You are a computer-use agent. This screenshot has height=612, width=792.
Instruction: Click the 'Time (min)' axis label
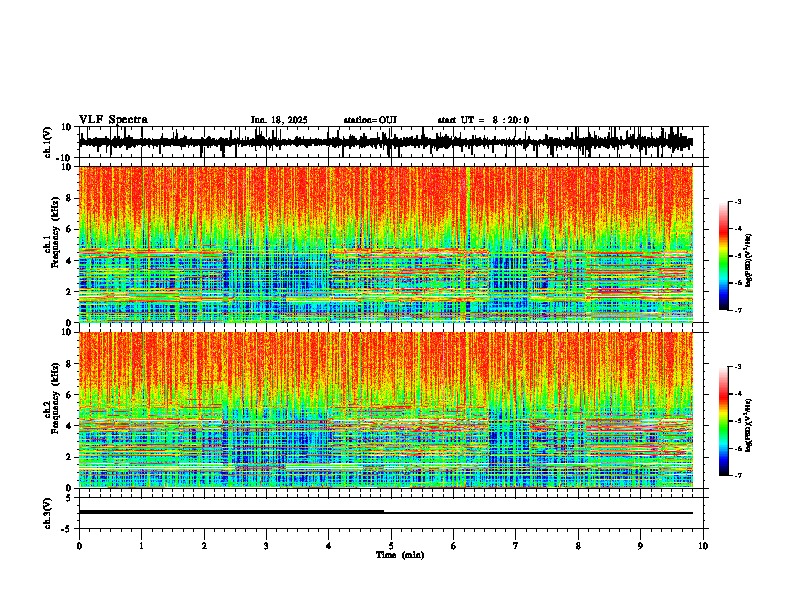(400, 555)
